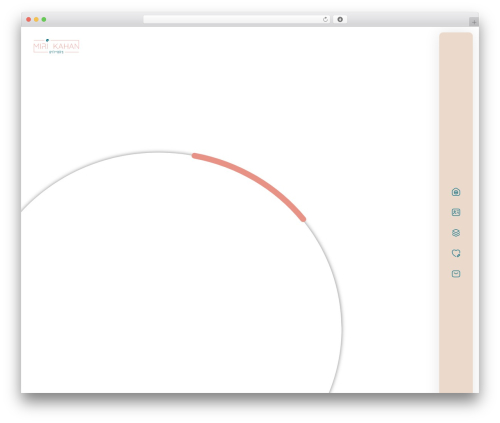Open the contact card icon in the sidebar
The width and height of the screenshot is (500, 423).
[x=456, y=212]
